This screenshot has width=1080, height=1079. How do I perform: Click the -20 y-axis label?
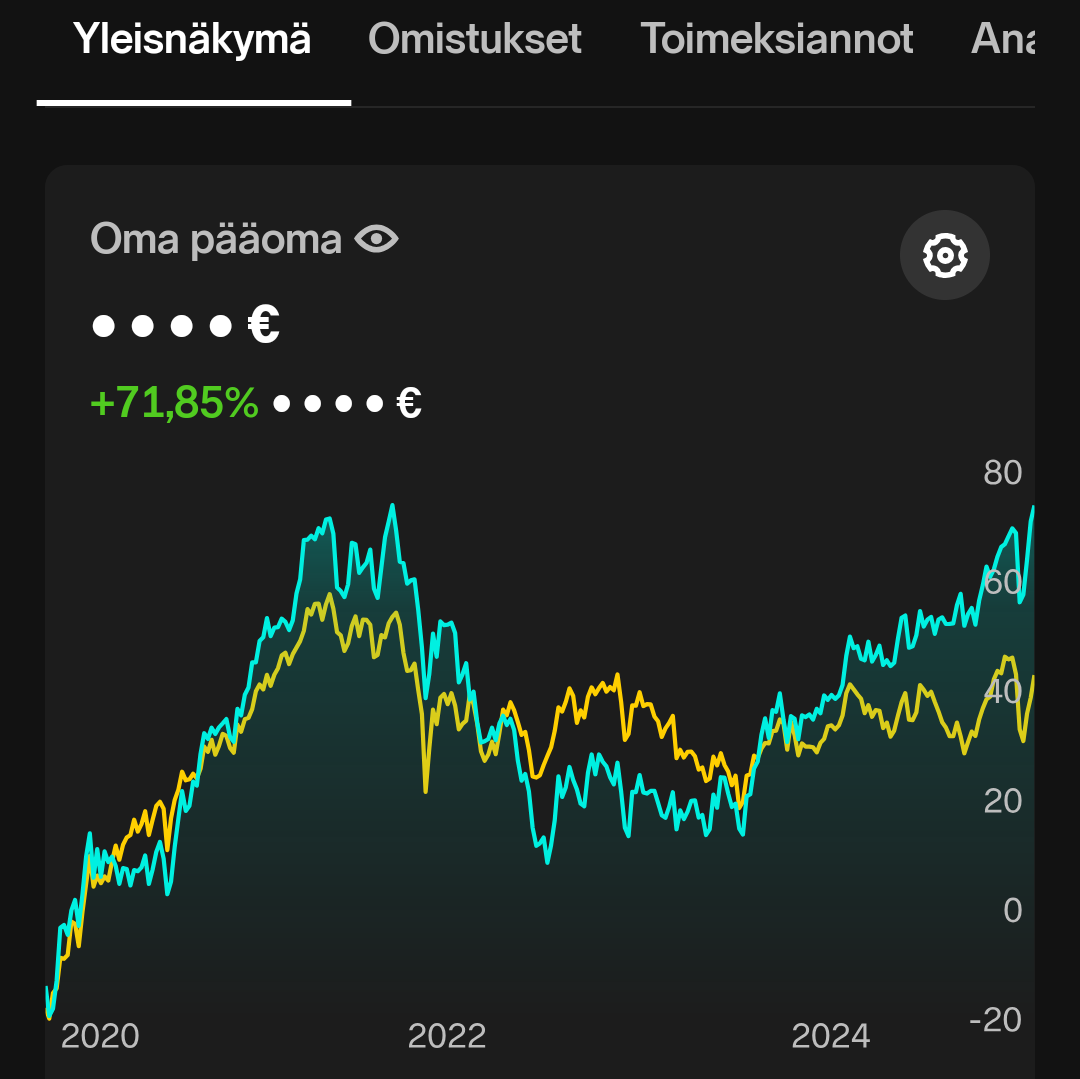pyautogui.click(x=995, y=1019)
